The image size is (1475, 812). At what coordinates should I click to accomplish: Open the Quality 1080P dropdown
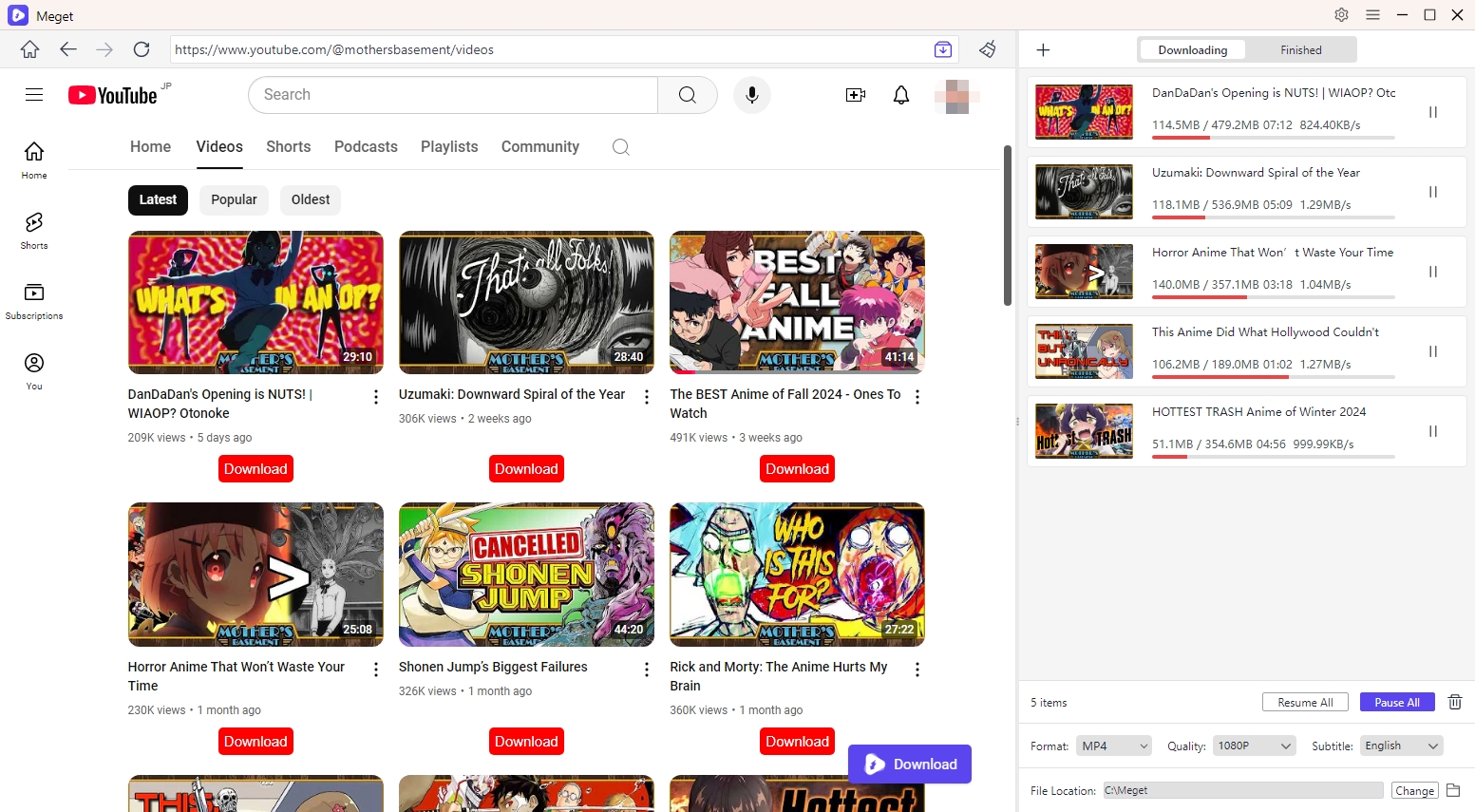point(1255,746)
